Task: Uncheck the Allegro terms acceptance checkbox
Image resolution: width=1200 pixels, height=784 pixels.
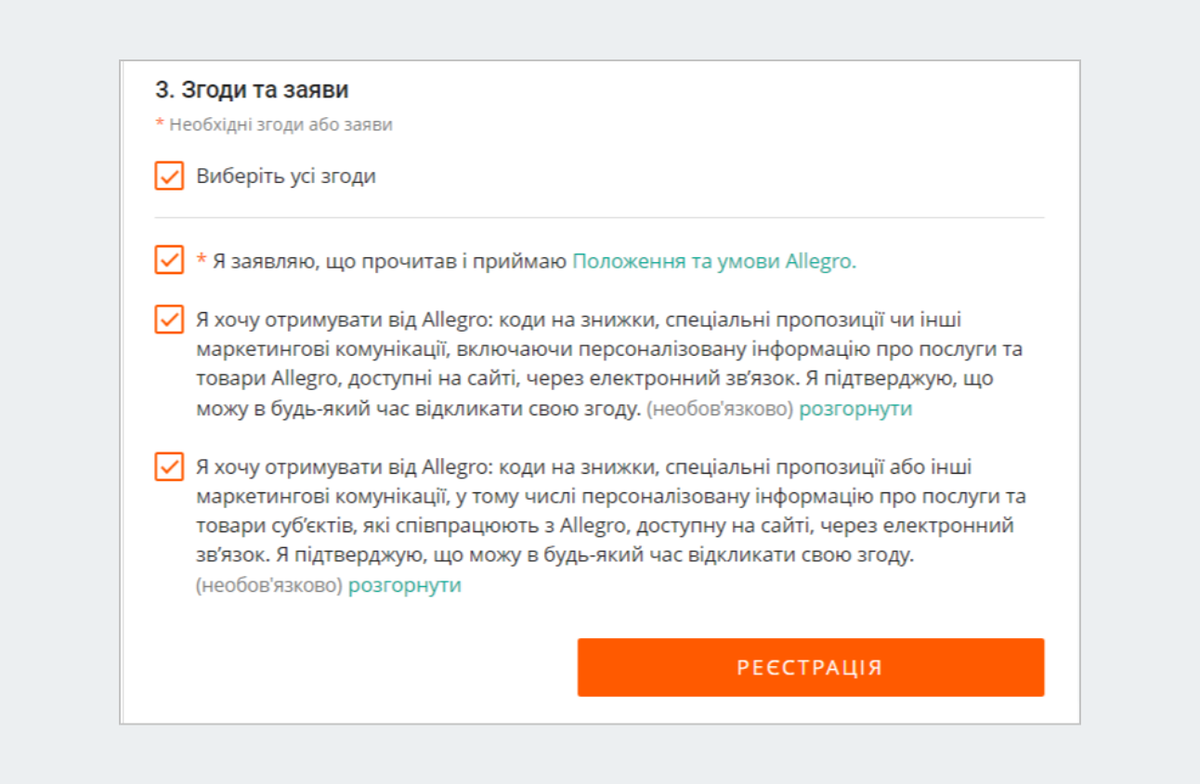Action: click(x=169, y=260)
